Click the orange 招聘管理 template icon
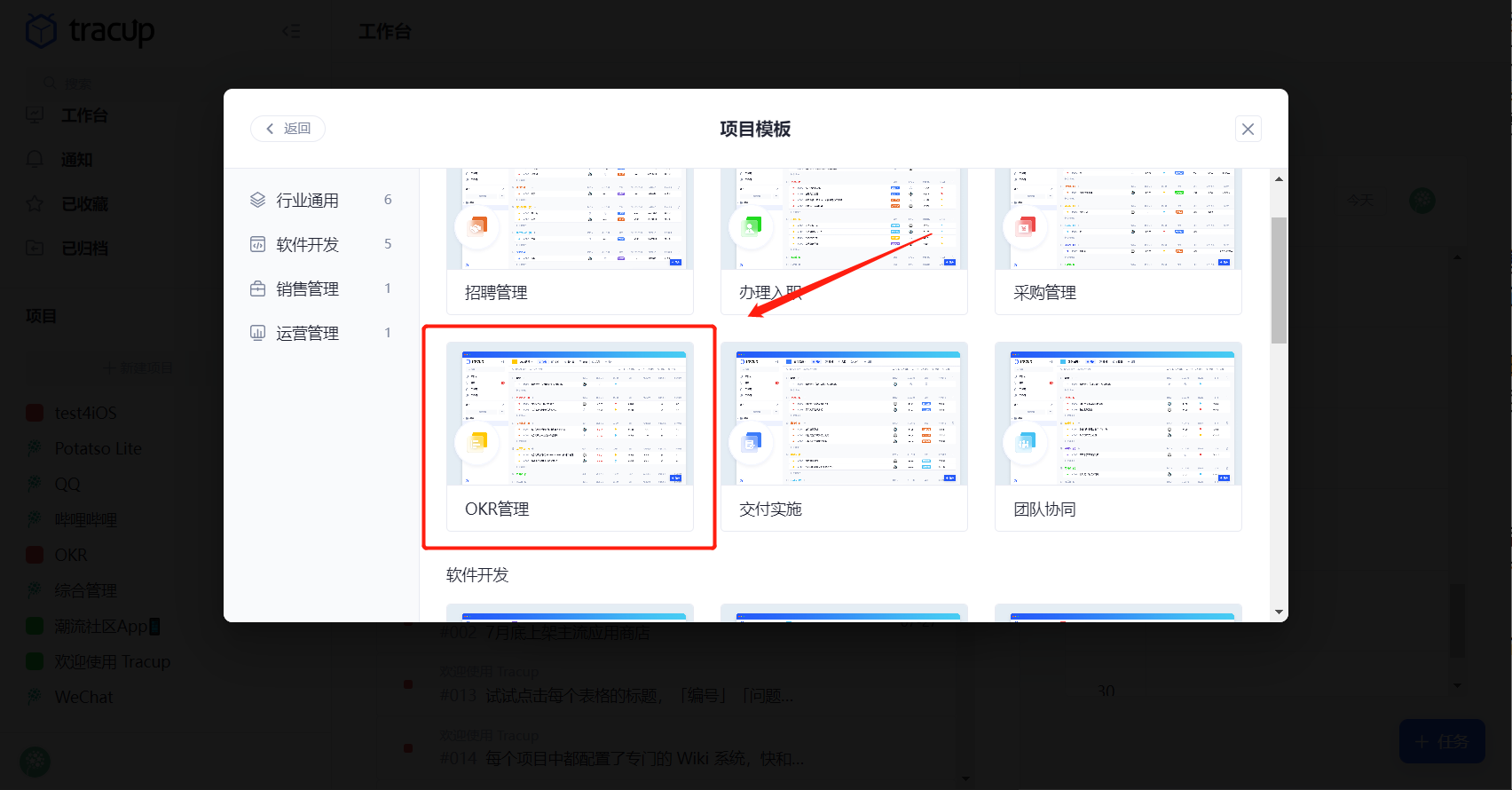 477,226
